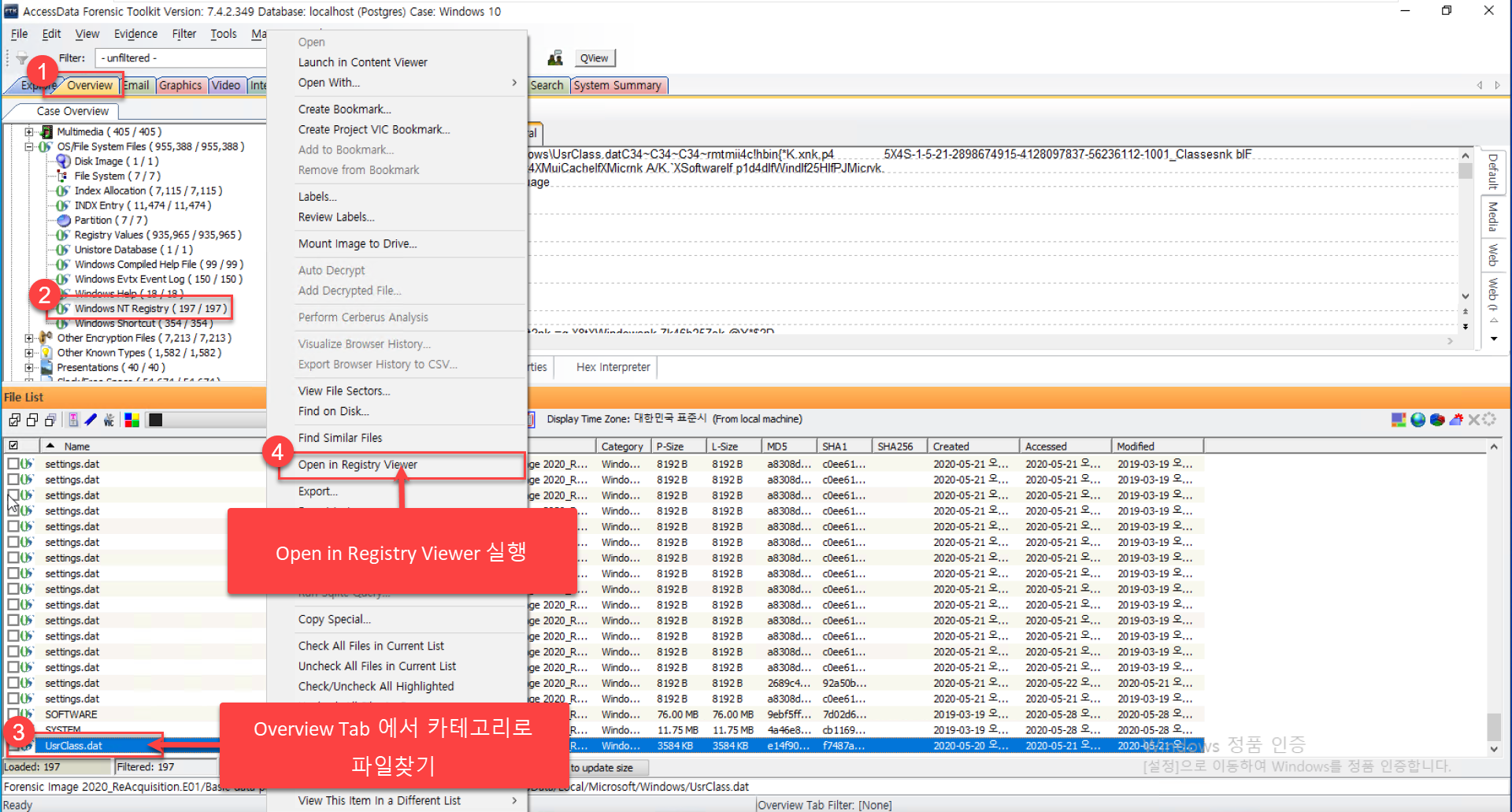Screen dimensions: 1512x812
Task: Click the funnel filter icon next to Filter label
Action: [x=22, y=58]
